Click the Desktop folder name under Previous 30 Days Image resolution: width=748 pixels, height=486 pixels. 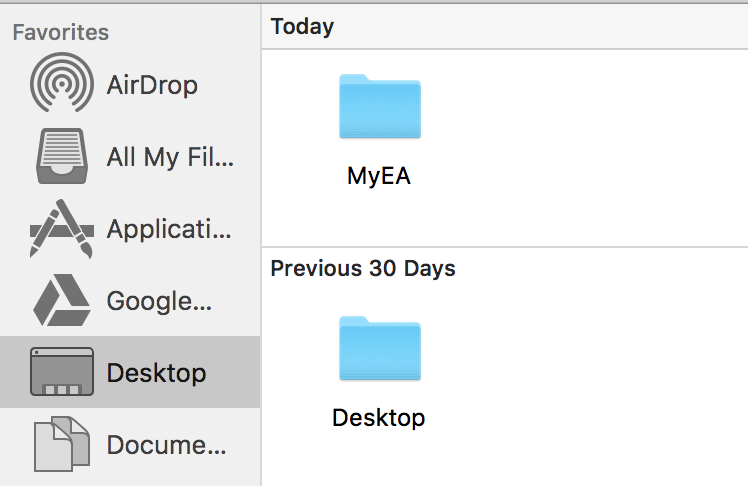[x=379, y=417]
